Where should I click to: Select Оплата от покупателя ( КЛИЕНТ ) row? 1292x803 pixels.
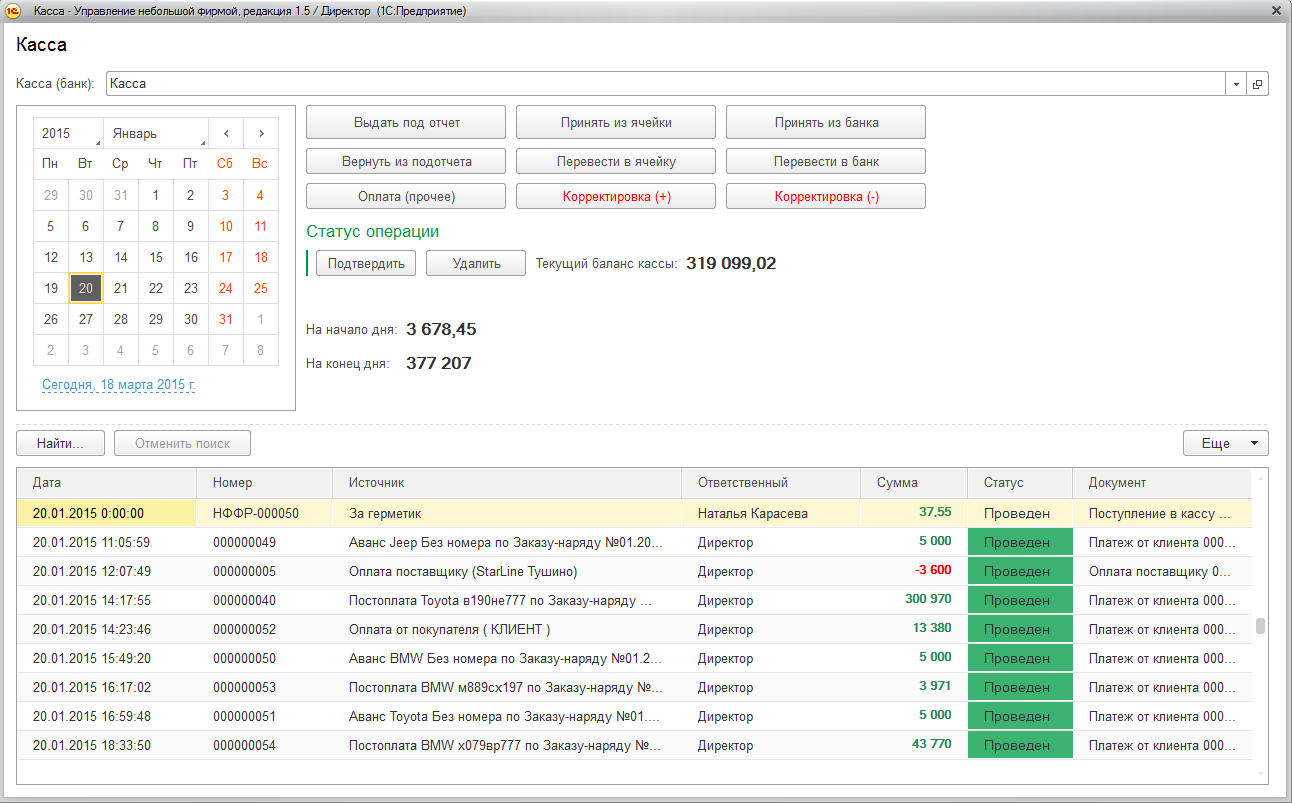[634, 629]
